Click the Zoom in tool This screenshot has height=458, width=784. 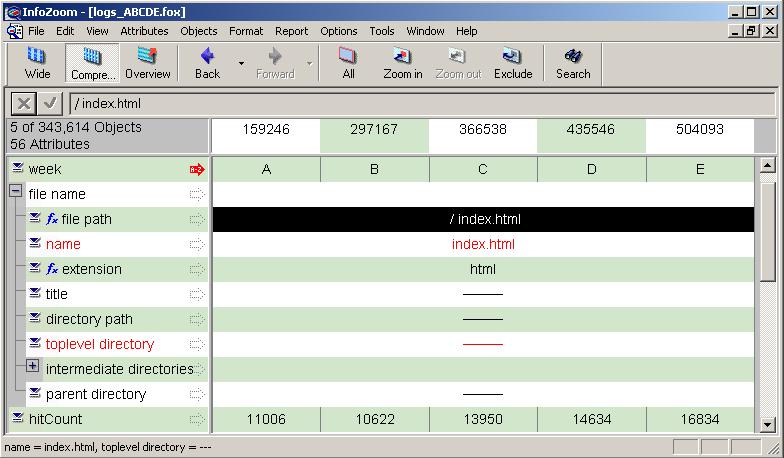403,62
